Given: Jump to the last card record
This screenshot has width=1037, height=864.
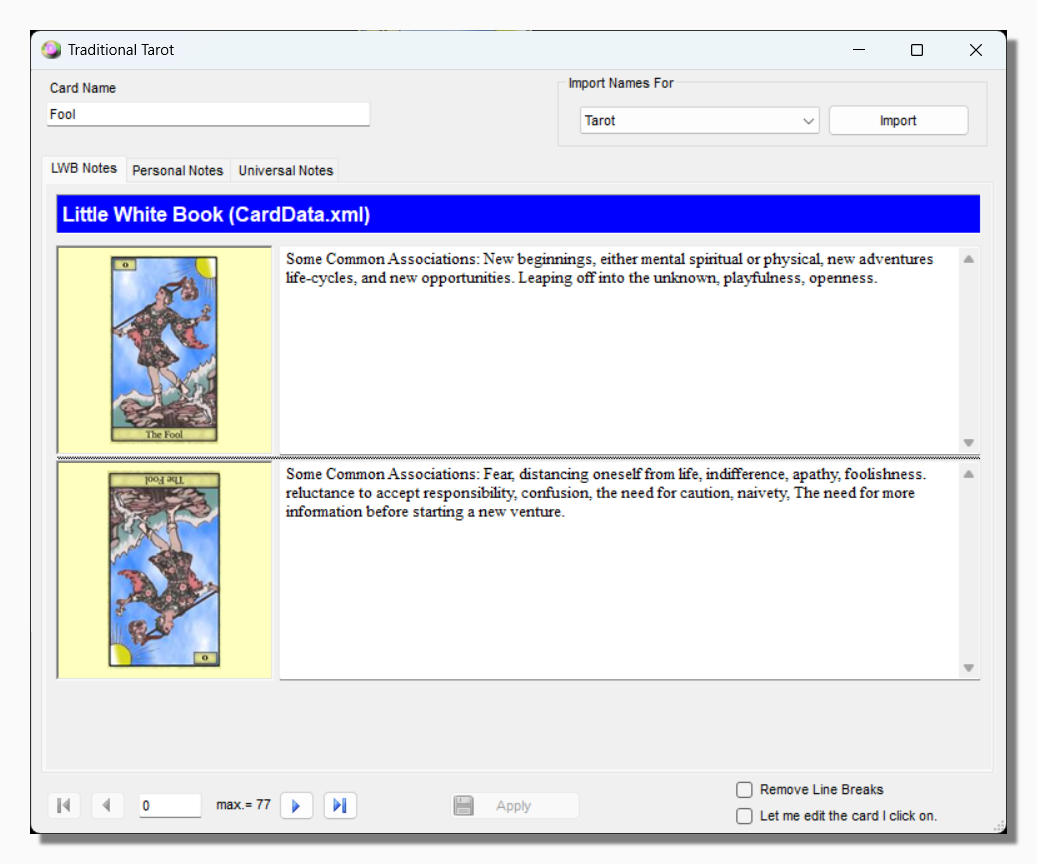Looking at the screenshot, I should (340, 805).
